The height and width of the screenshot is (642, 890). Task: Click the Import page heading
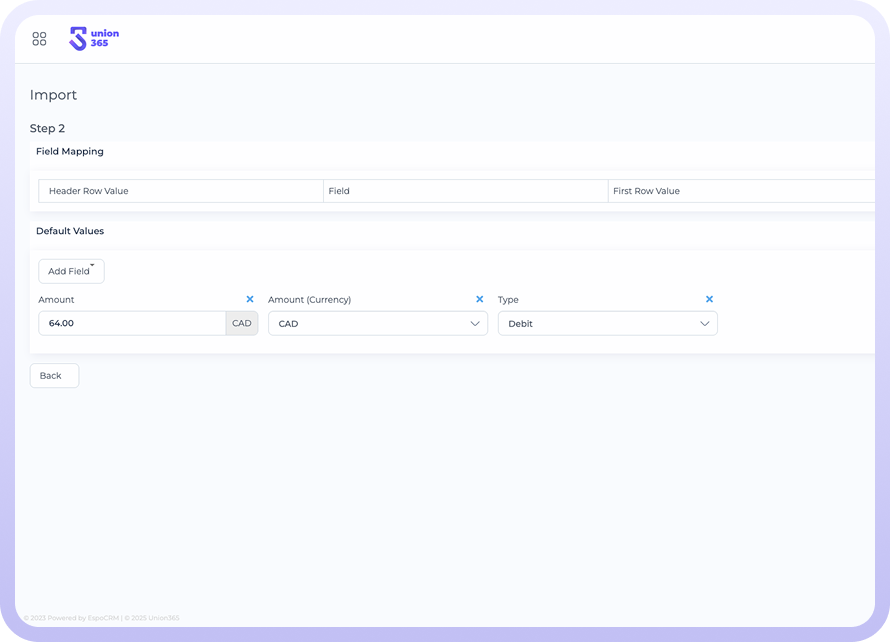[53, 95]
